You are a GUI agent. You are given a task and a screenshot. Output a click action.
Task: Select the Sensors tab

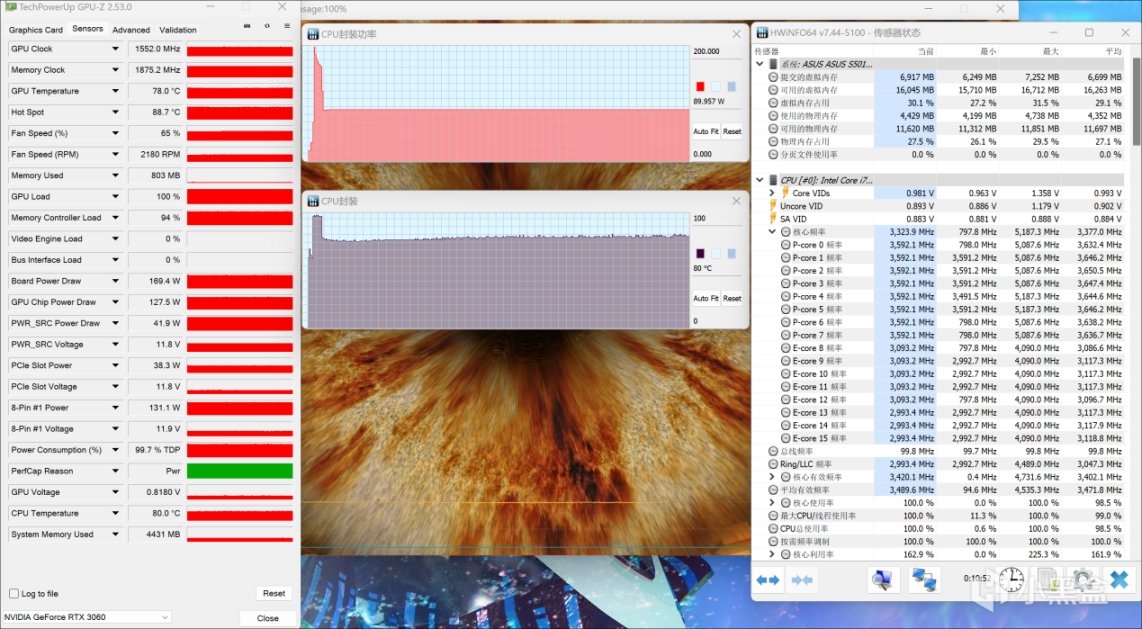(87, 28)
